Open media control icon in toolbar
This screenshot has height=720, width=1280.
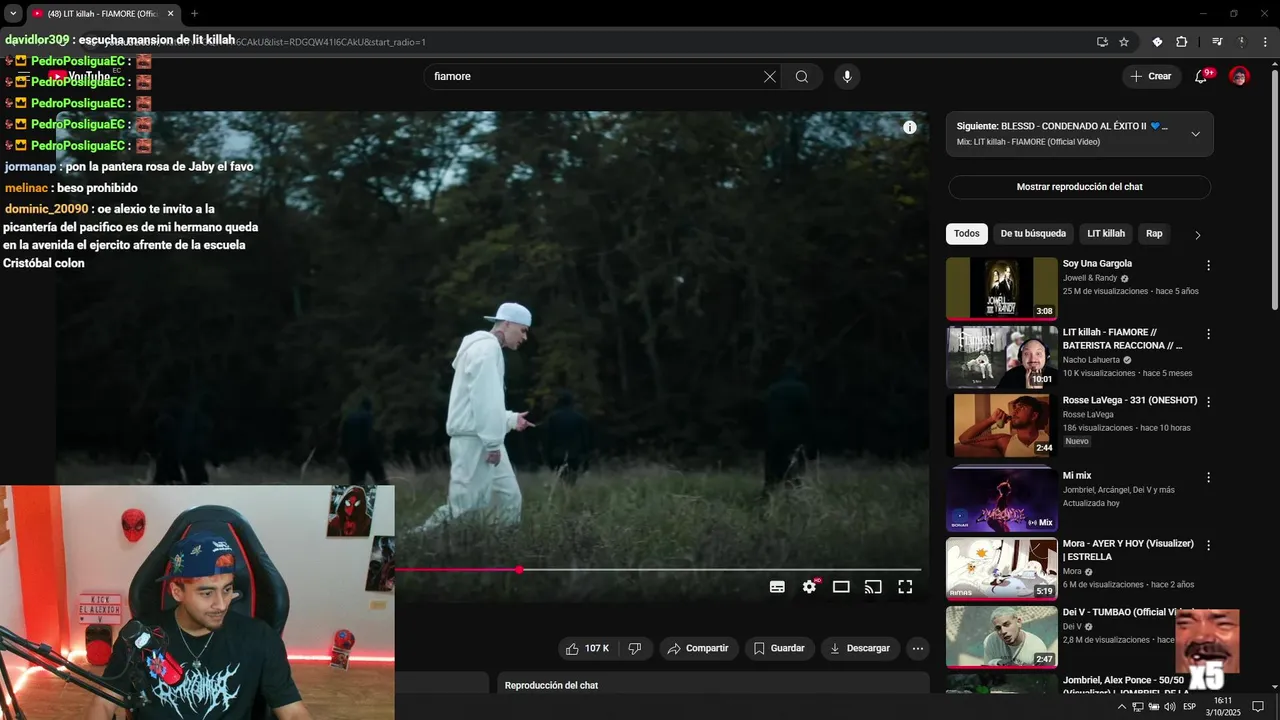1217,42
